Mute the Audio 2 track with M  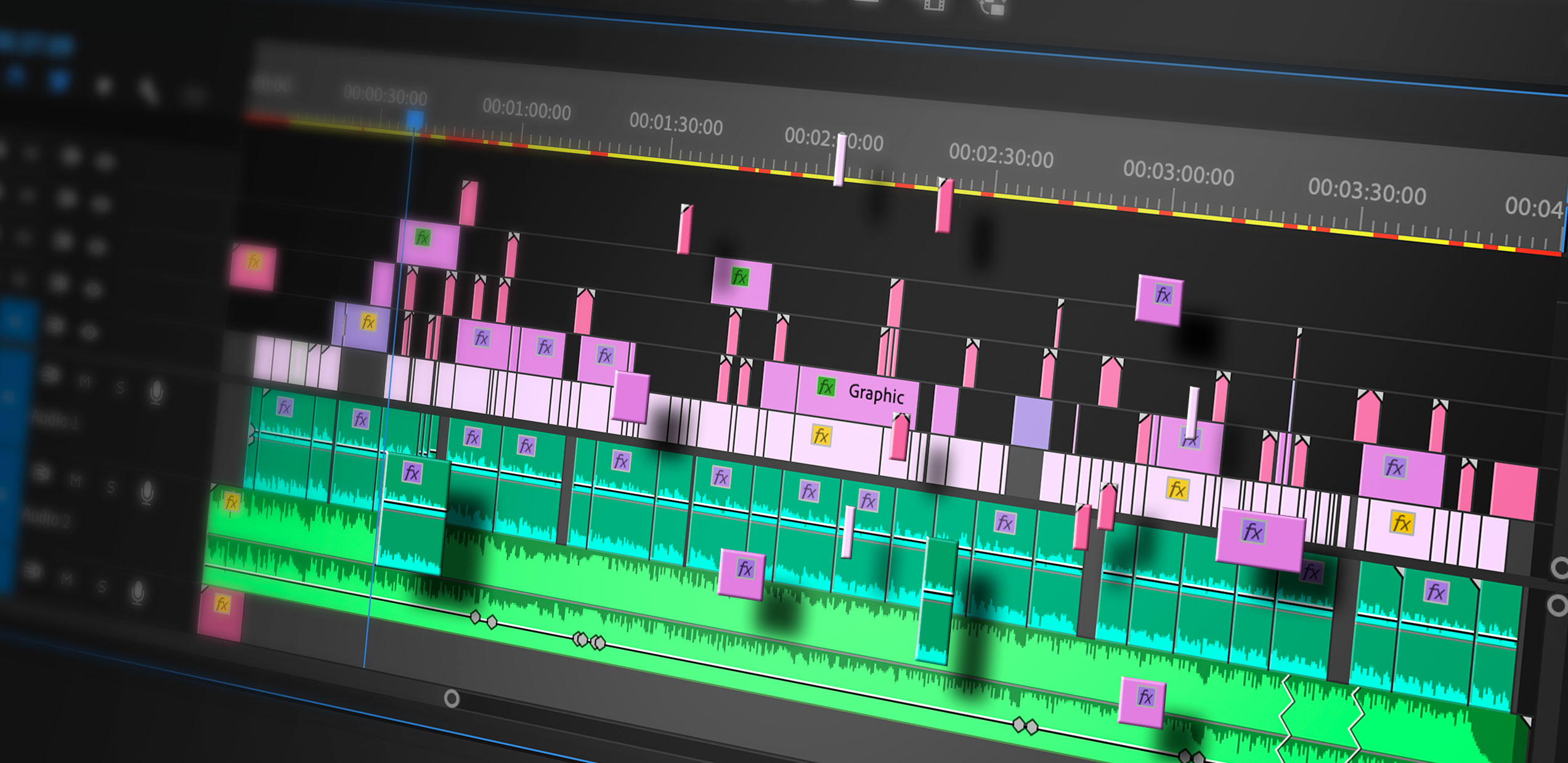click(75, 481)
